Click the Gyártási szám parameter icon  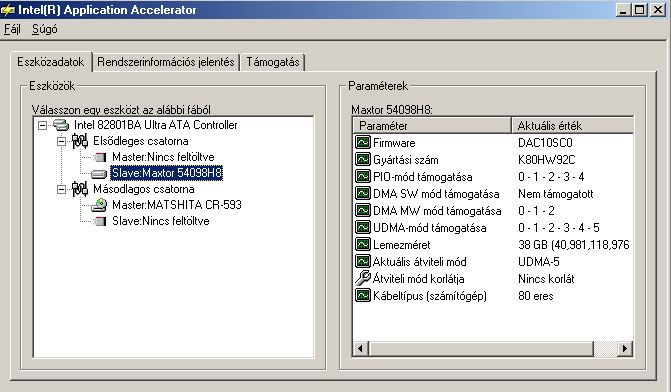tap(362, 159)
